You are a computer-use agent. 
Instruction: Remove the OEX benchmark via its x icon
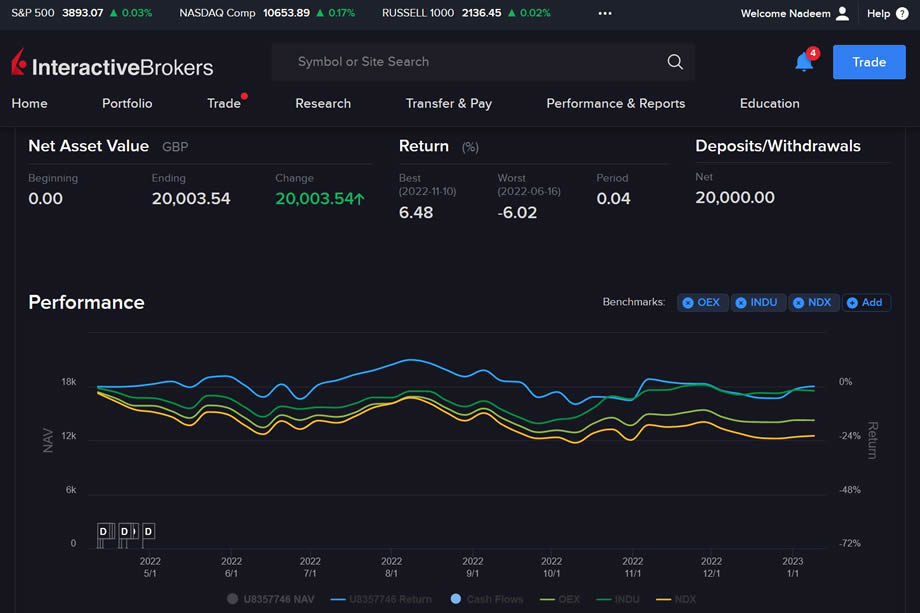click(688, 303)
